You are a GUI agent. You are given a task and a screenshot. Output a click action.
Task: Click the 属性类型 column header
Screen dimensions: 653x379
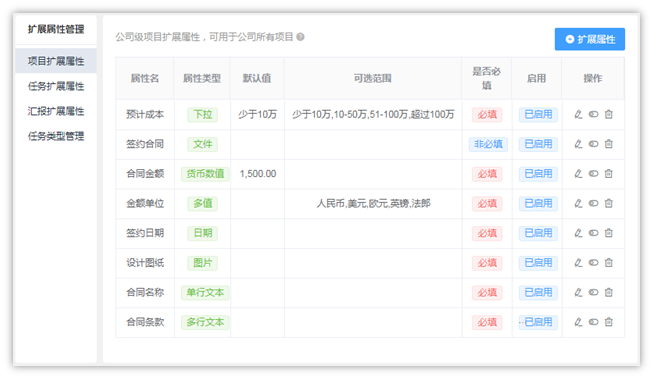202,78
